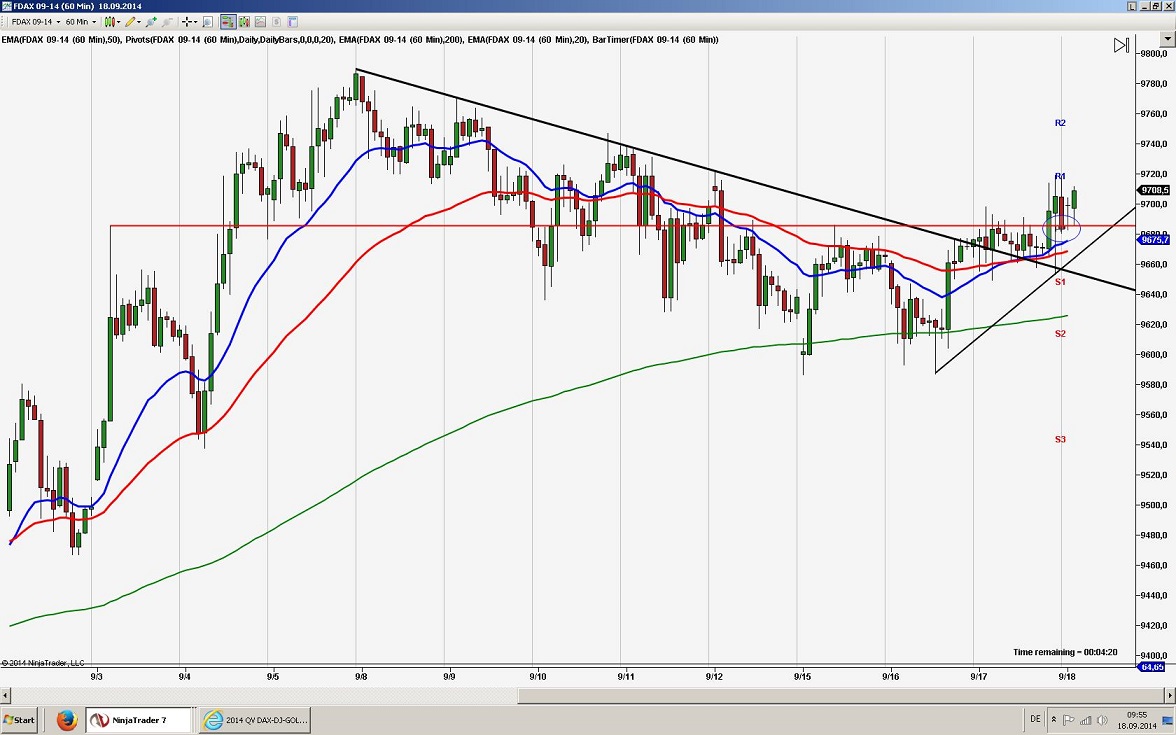Expand the crosshair tool dropdown arrow
Image resolution: width=1176 pixels, height=735 pixels.
click(x=196, y=21)
